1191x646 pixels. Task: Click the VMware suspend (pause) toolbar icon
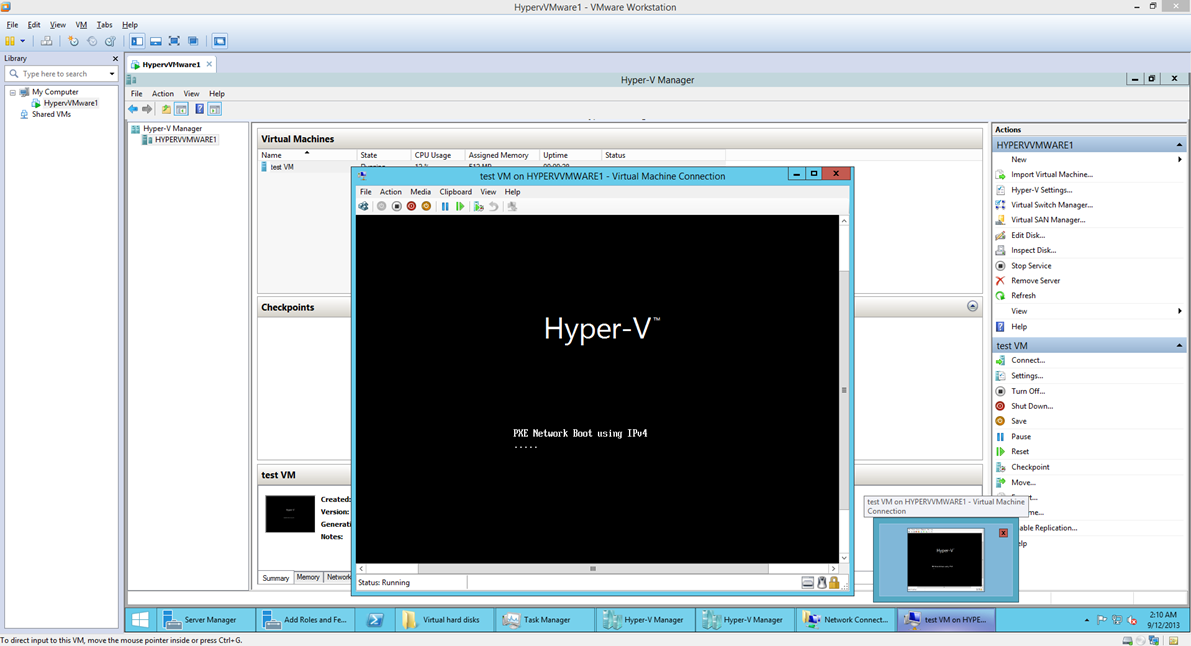pos(10,41)
